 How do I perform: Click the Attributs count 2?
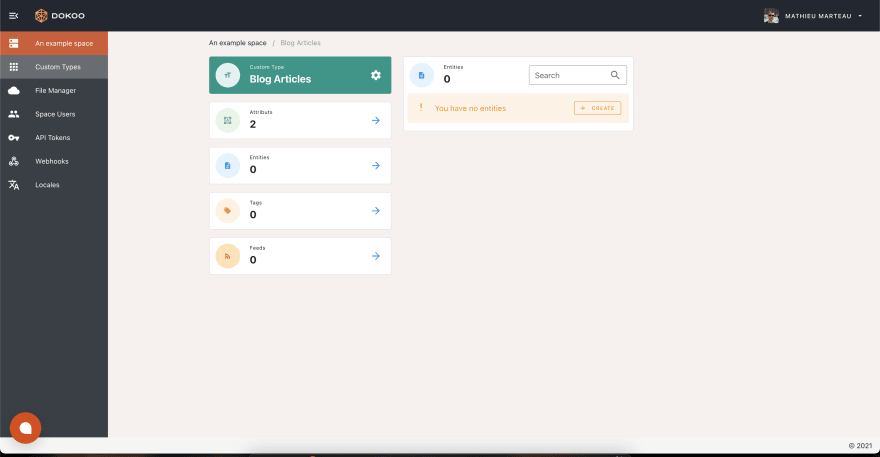pyautogui.click(x=253, y=124)
